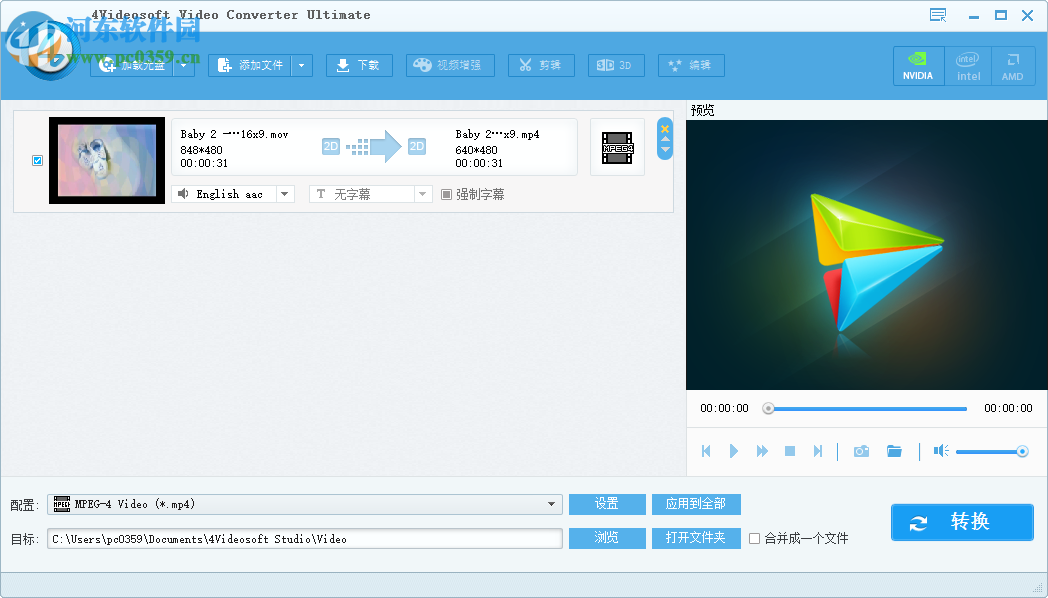Open the 视频增强 video enhancement tool
The width and height of the screenshot is (1048, 598).
pyautogui.click(x=449, y=65)
